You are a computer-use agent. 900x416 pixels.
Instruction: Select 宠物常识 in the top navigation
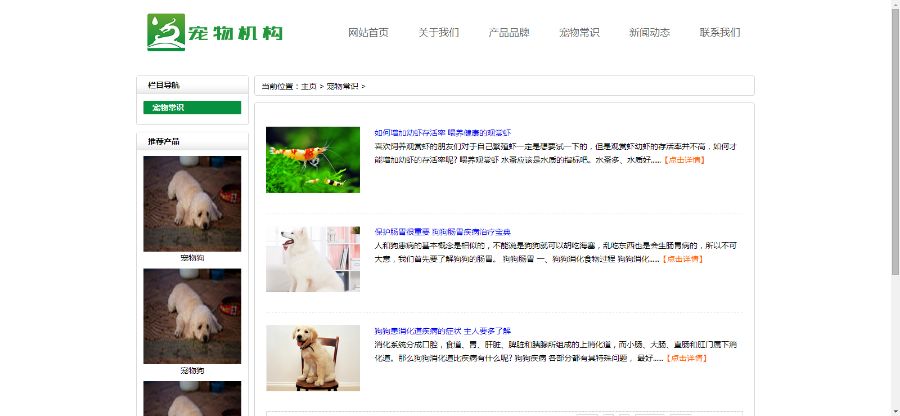[x=579, y=33]
